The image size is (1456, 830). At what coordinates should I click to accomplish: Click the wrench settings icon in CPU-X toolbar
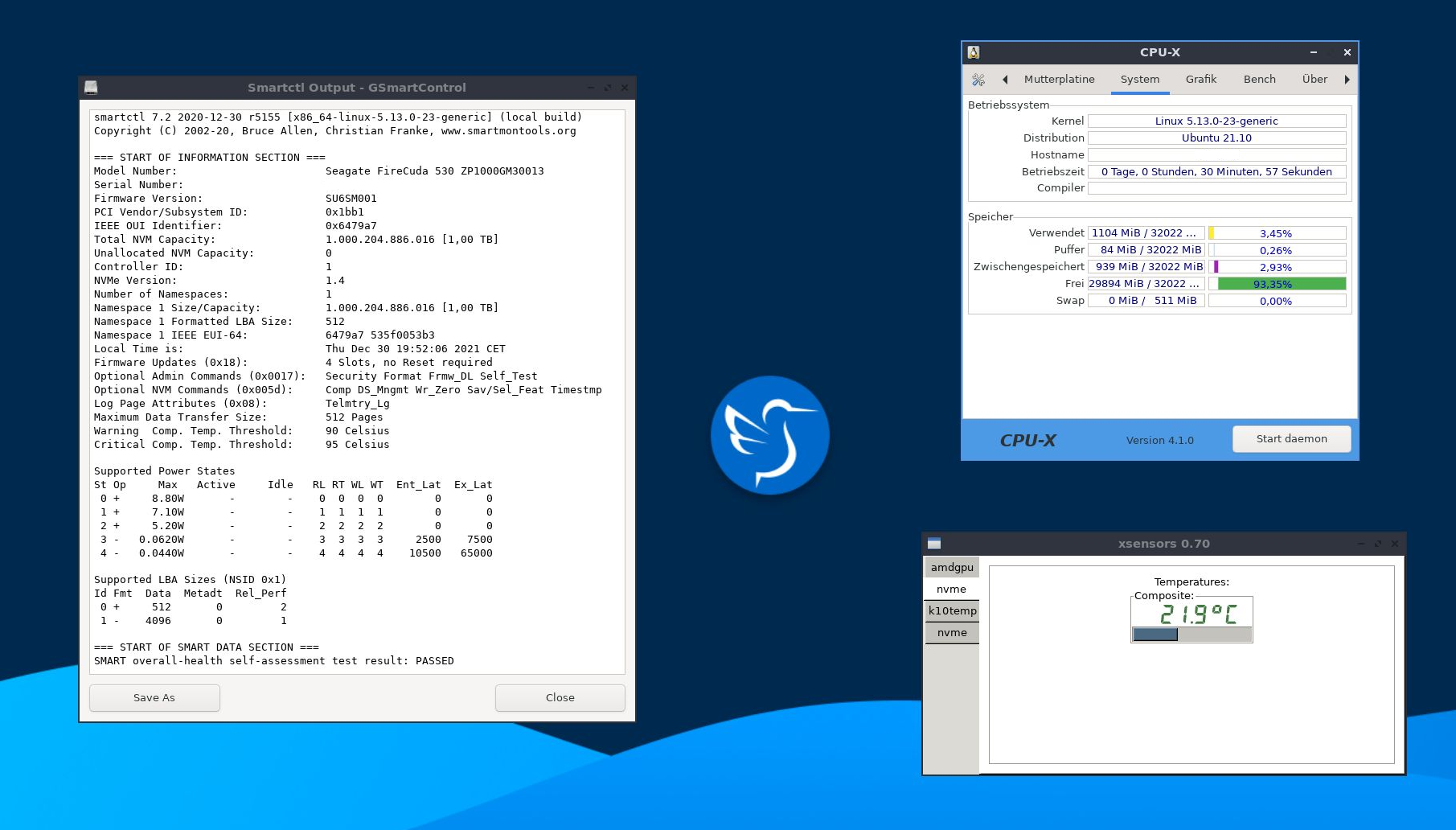pos(978,79)
